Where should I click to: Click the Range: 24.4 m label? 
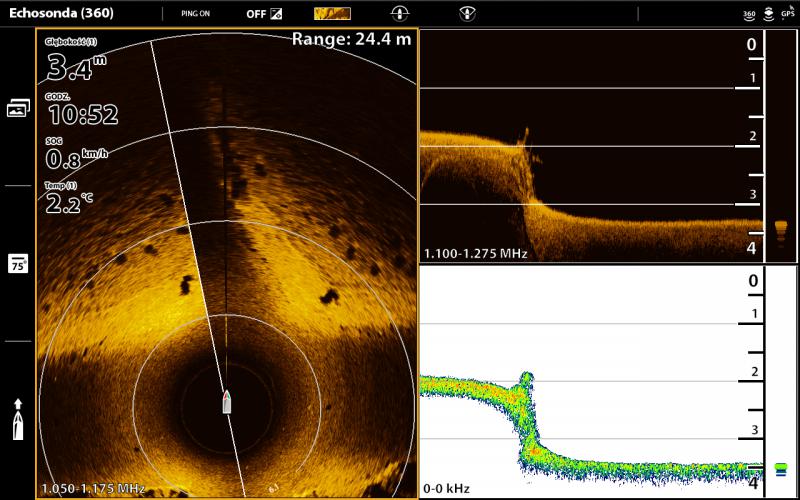pyautogui.click(x=350, y=39)
